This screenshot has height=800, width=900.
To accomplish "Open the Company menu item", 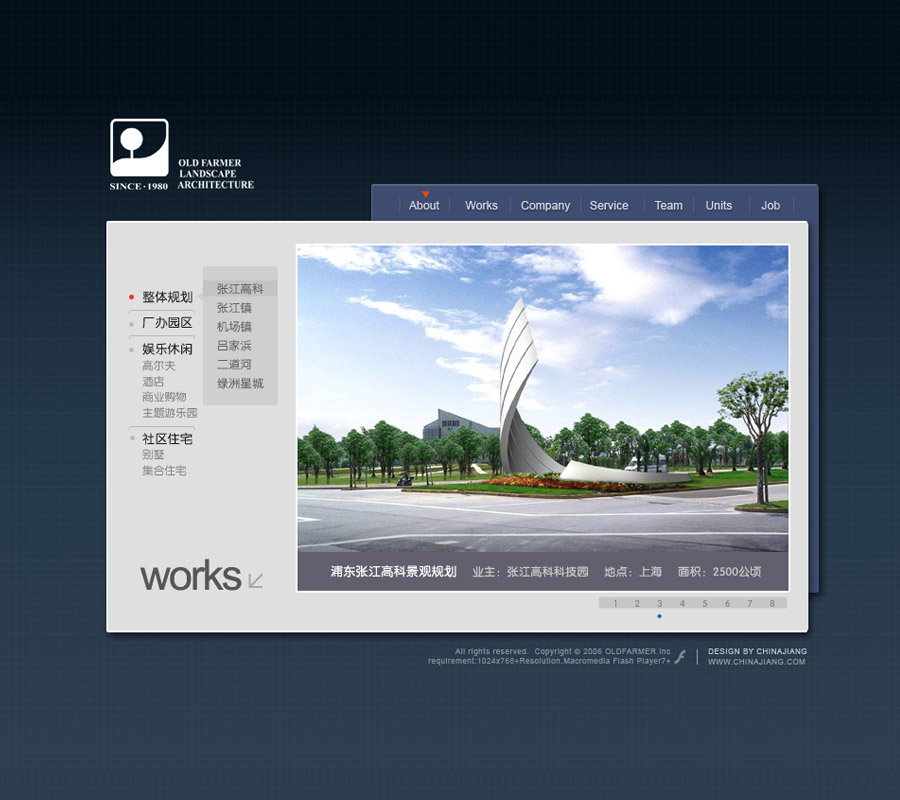I will tap(545, 205).
